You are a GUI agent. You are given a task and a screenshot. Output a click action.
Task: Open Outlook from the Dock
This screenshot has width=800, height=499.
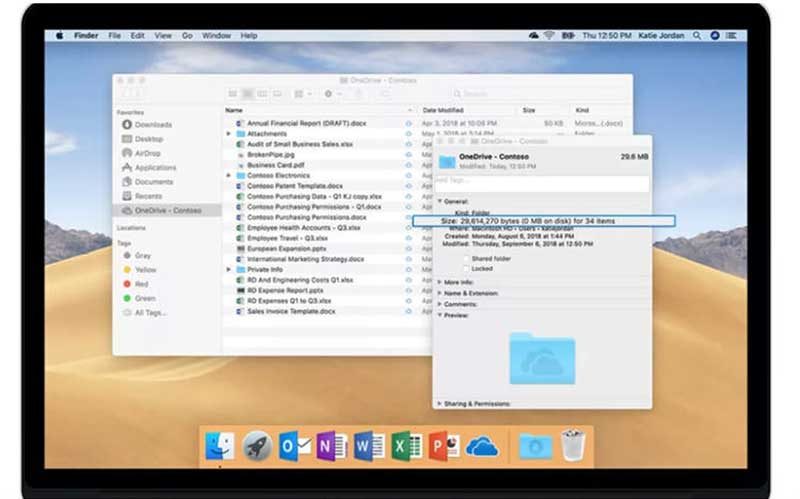[x=294, y=446]
